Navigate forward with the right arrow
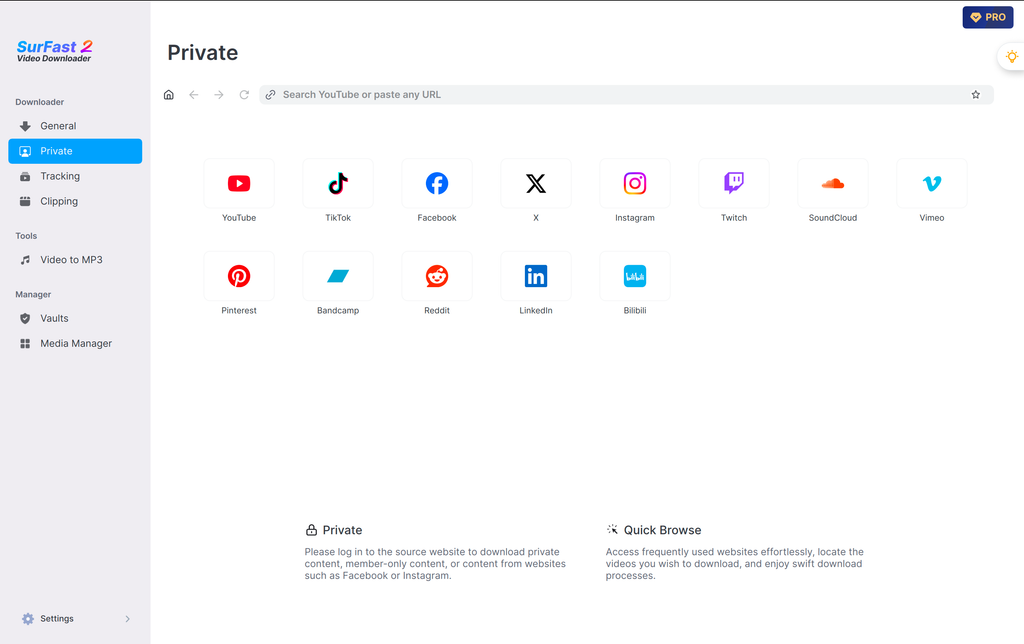 pyautogui.click(x=219, y=95)
